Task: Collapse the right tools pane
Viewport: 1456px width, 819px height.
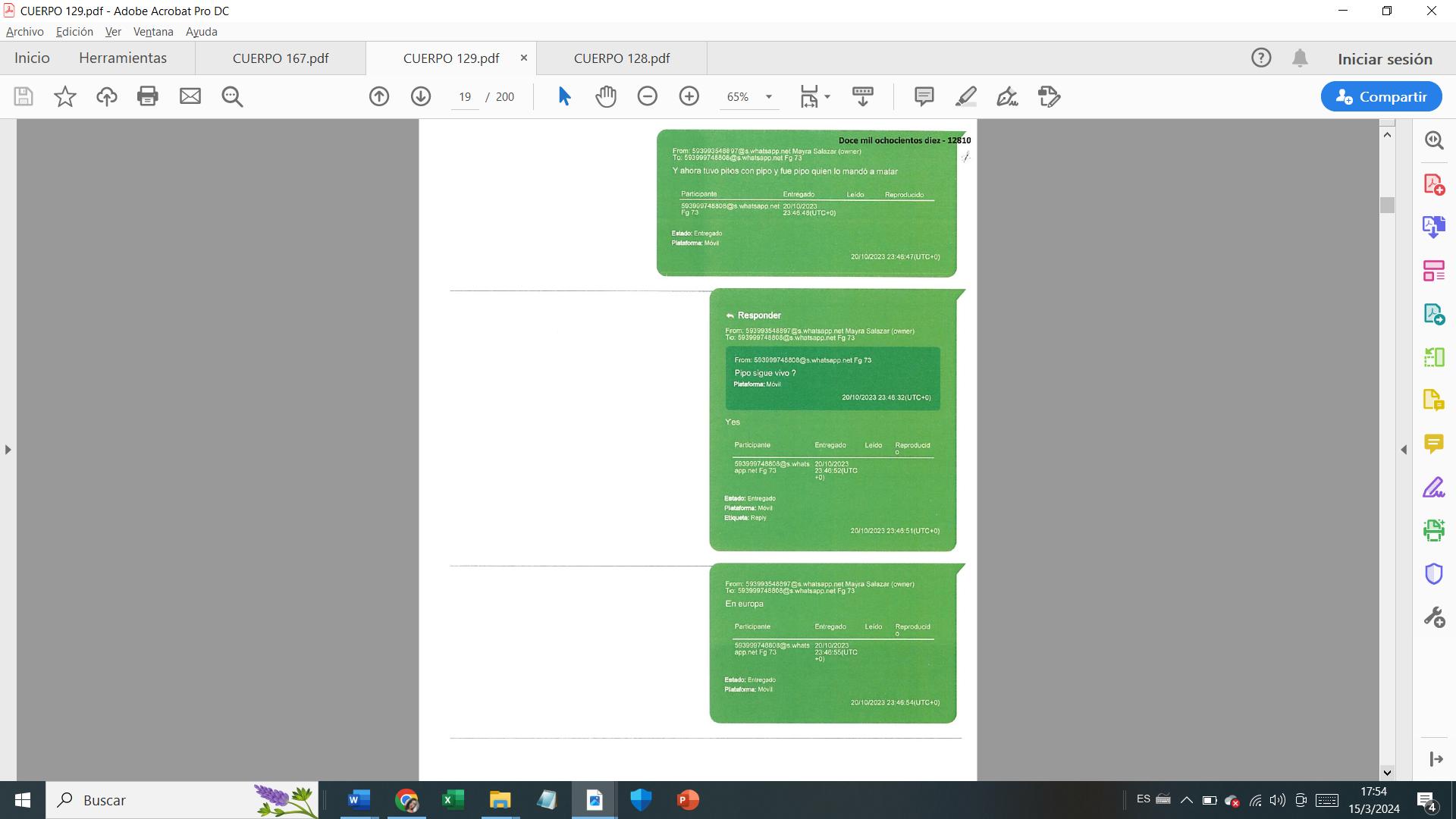Action: (x=1436, y=759)
